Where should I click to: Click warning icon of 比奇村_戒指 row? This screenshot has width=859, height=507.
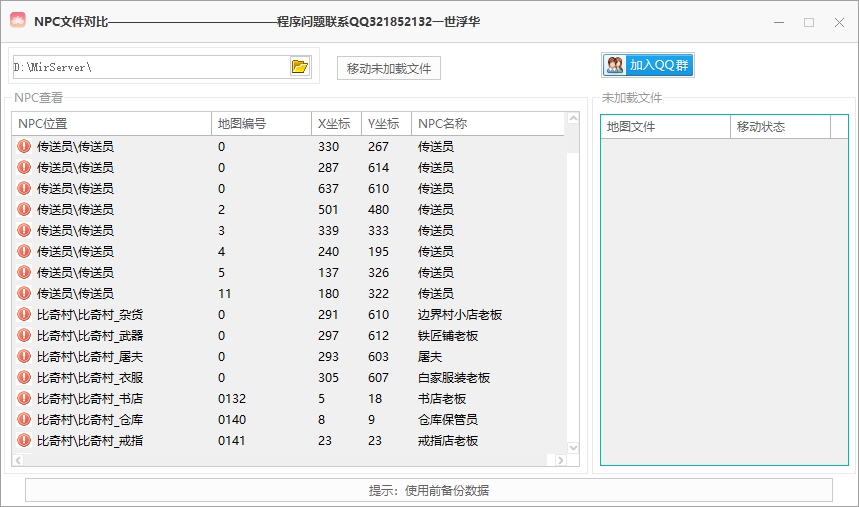[24, 440]
